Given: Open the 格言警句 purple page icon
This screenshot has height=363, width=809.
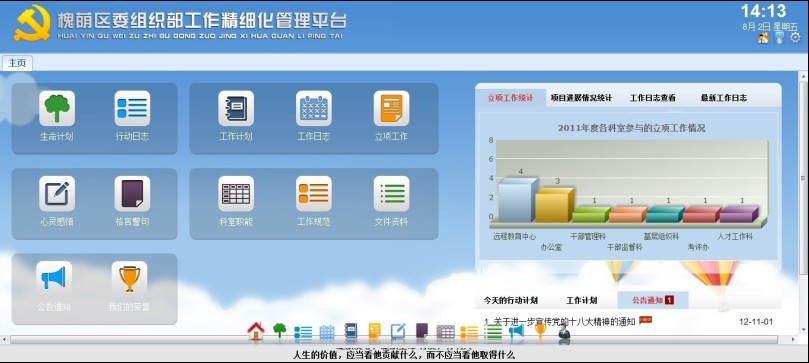Looking at the screenshot, I should click(132, 194).
